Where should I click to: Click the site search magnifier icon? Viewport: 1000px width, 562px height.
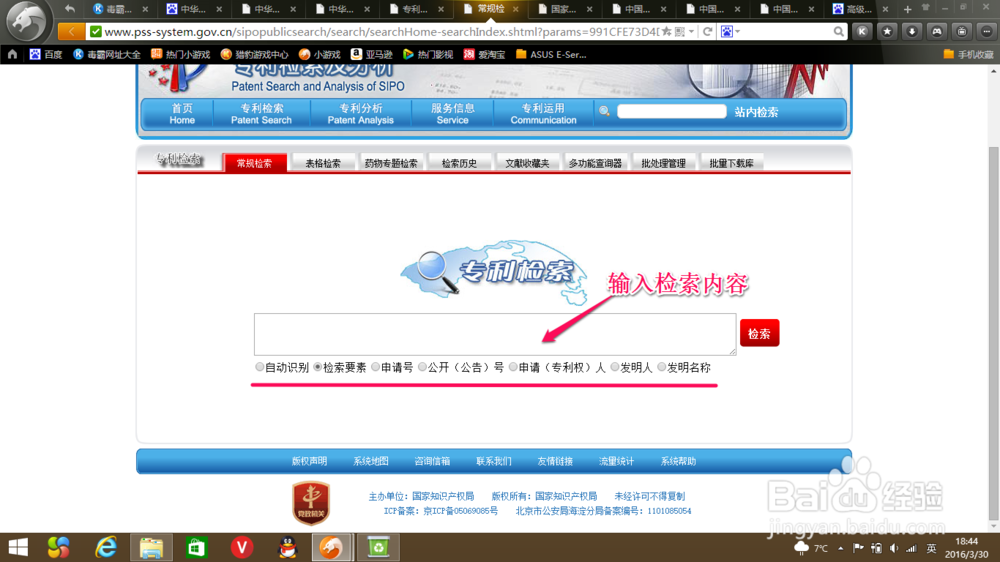point(604,112)
